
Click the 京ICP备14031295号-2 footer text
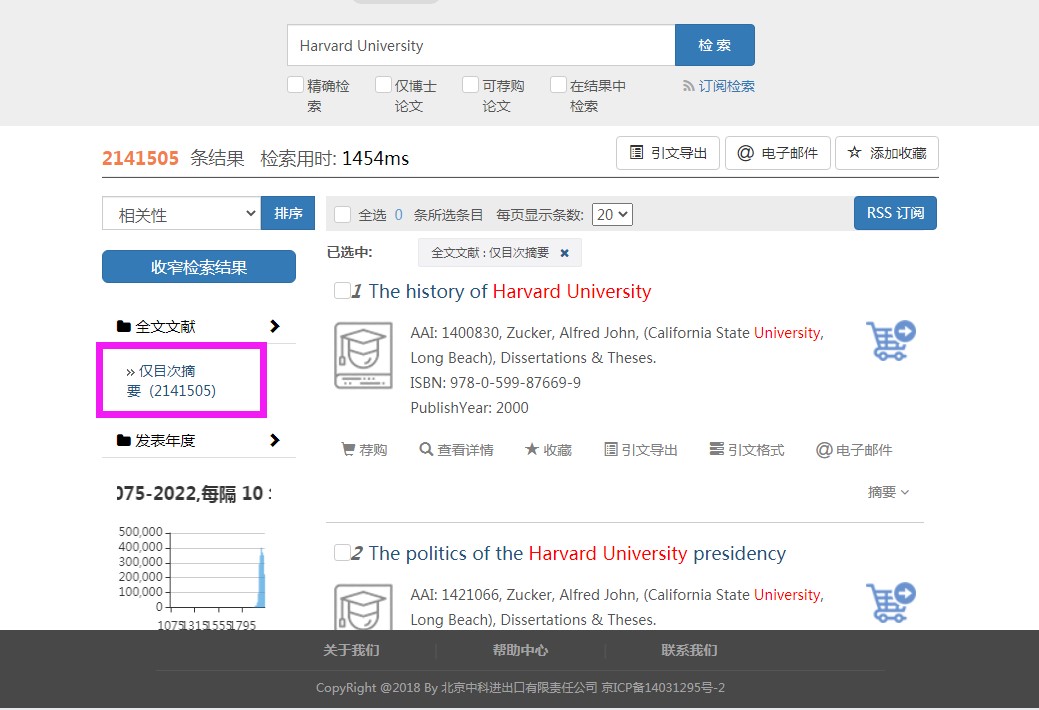(x=663, y=687)
